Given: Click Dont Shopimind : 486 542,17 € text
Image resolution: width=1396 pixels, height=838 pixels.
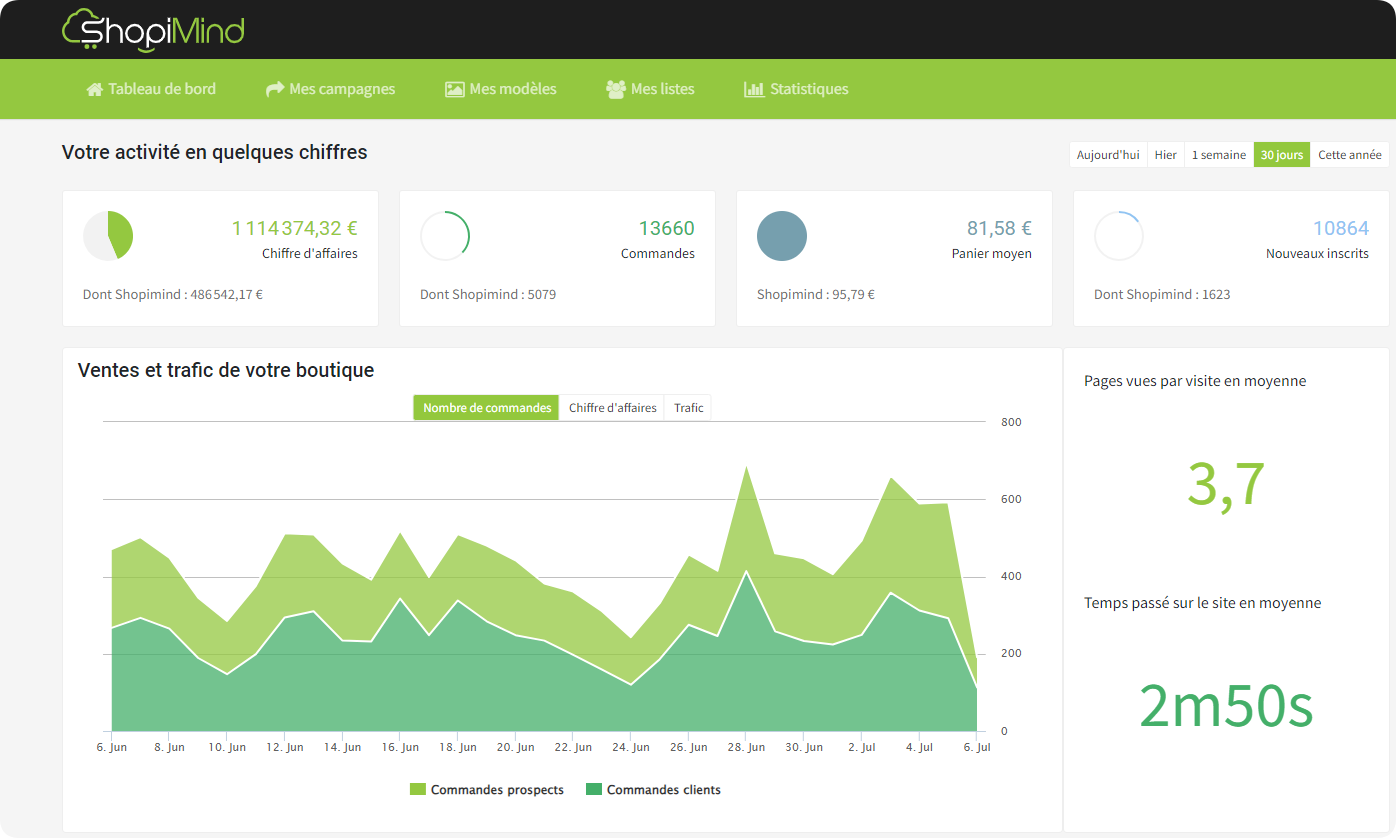Looking at the screenshot, I should coord(173,295).
